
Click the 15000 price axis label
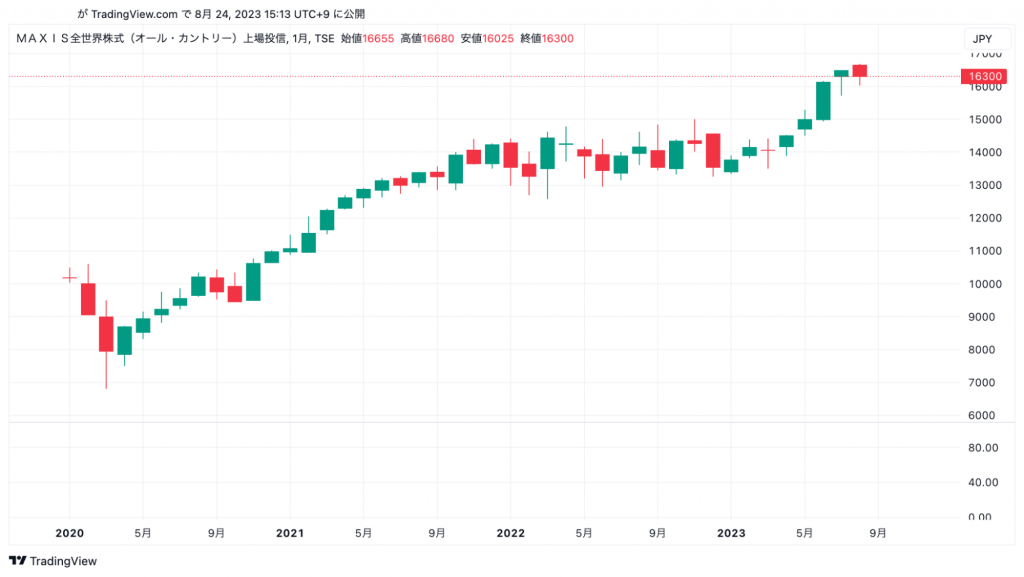click(x=985, y=119)
